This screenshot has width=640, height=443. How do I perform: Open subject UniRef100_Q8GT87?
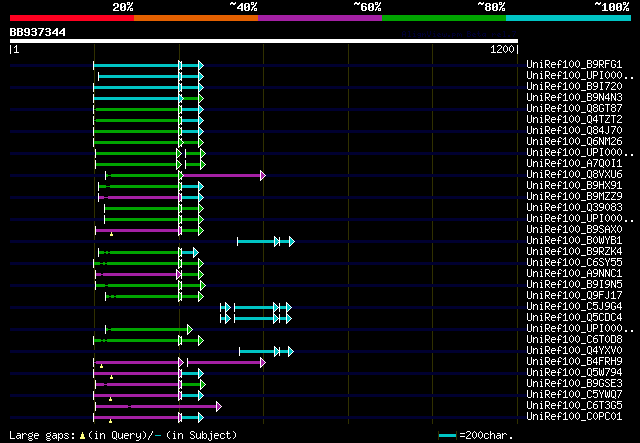[x=574, y=108]
